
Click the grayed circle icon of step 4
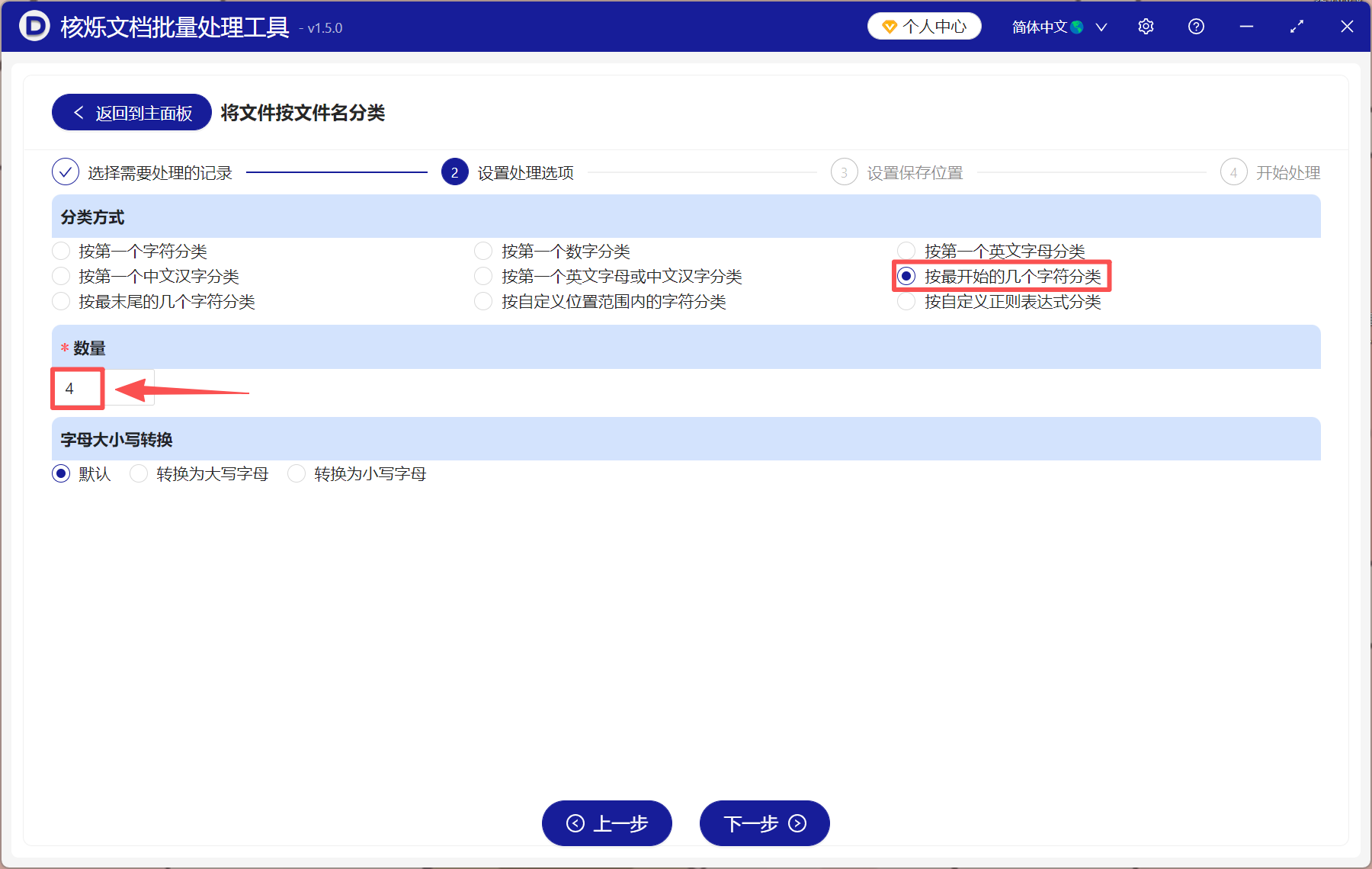[x=1233, y=172]
